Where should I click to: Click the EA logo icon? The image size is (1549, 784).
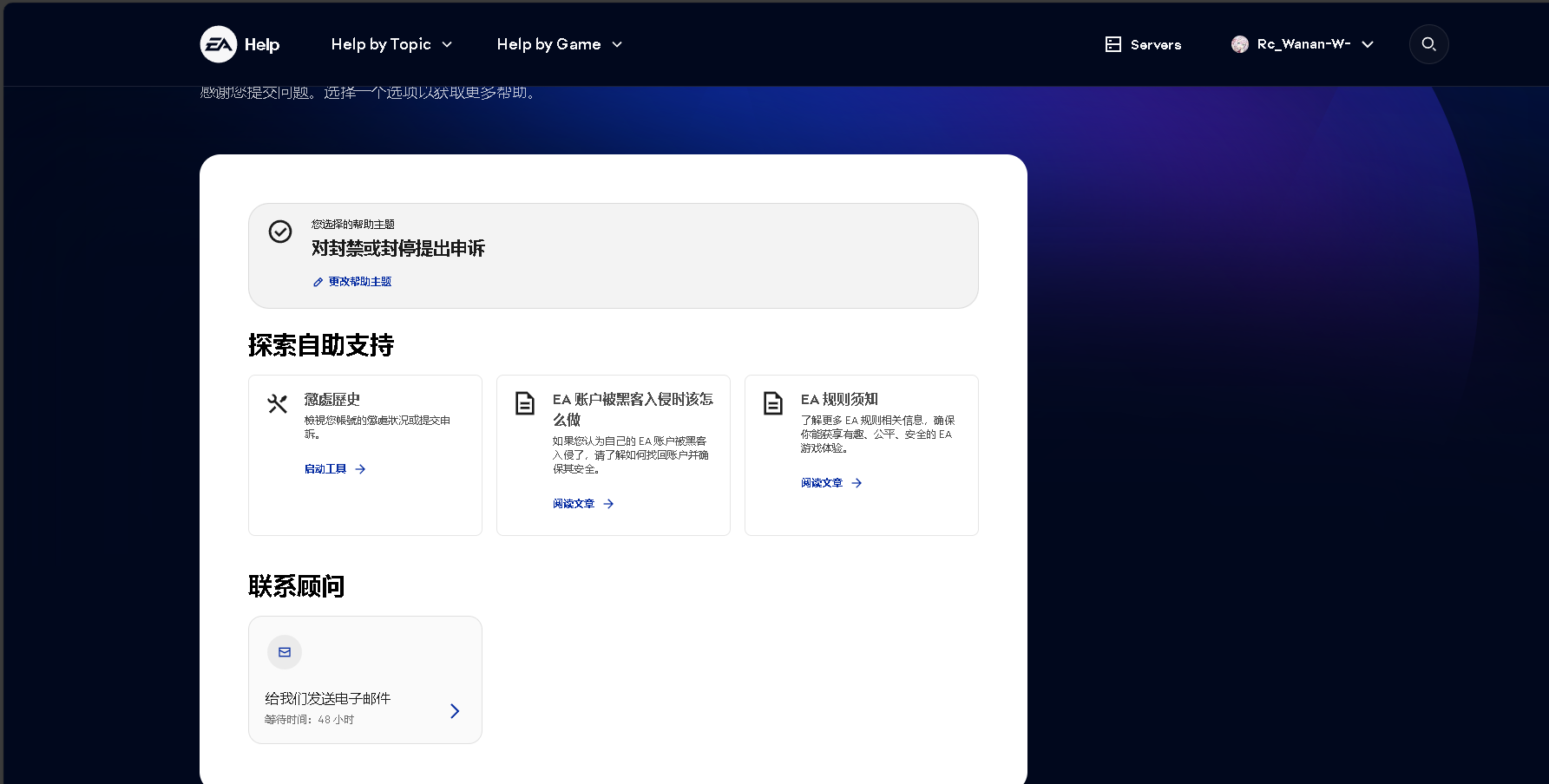[x=219, y=44]
